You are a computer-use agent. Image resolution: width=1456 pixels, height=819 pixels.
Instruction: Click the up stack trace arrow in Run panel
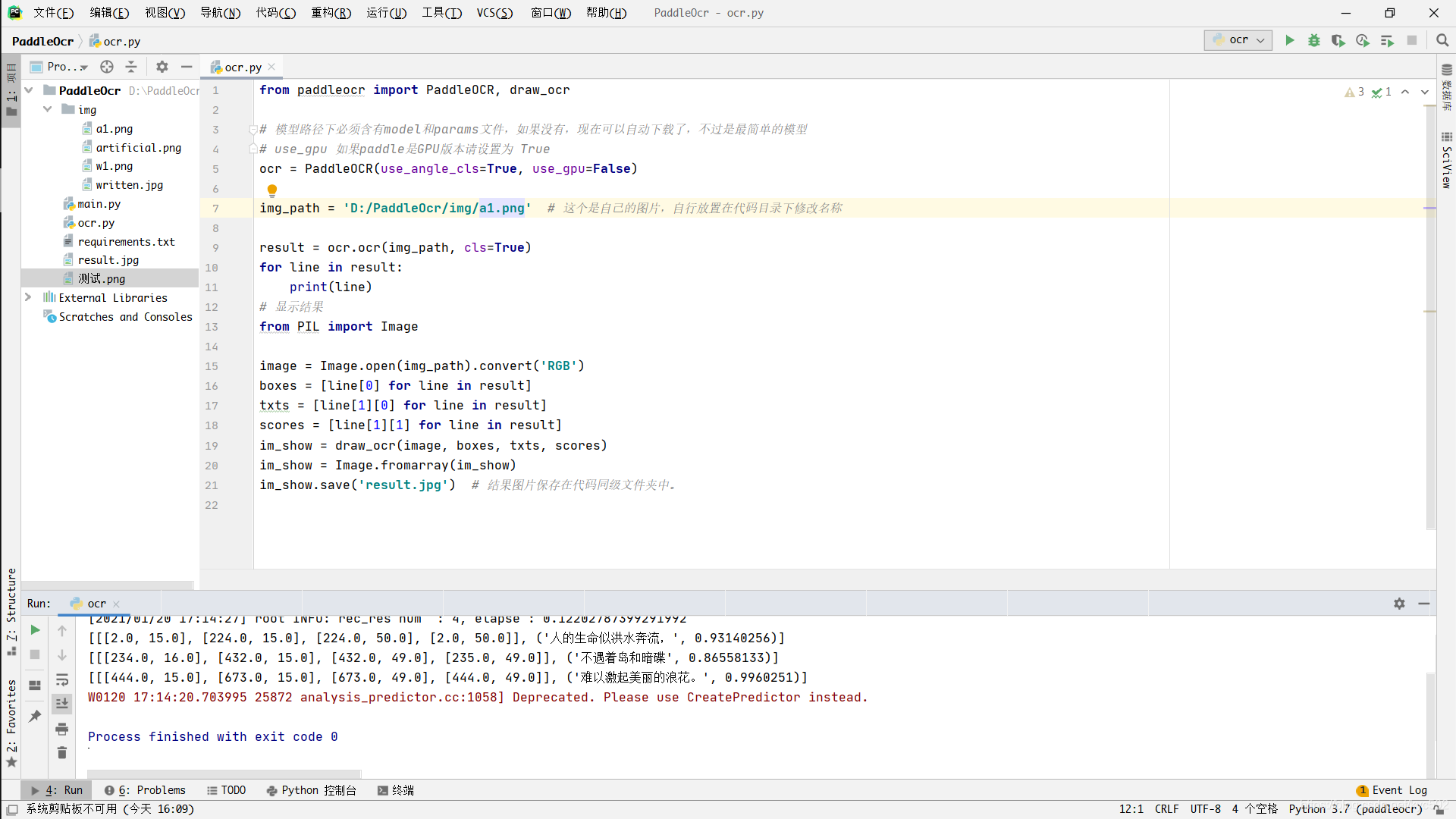point(62,629)
